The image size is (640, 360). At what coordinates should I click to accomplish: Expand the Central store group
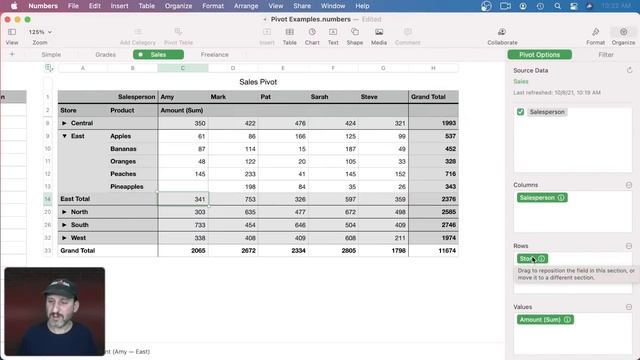(64, 123)
